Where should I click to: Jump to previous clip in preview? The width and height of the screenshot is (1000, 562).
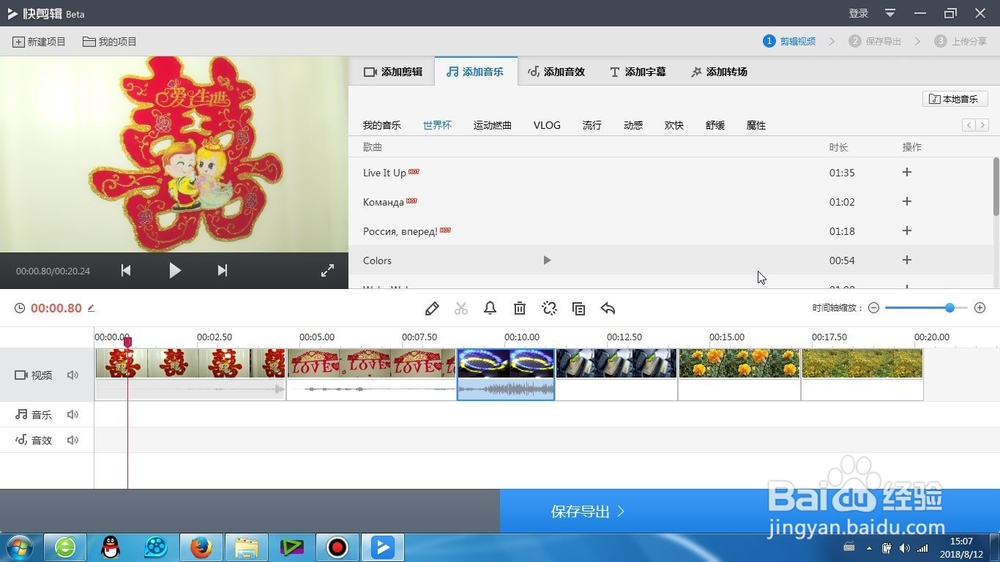coord(126,270)
